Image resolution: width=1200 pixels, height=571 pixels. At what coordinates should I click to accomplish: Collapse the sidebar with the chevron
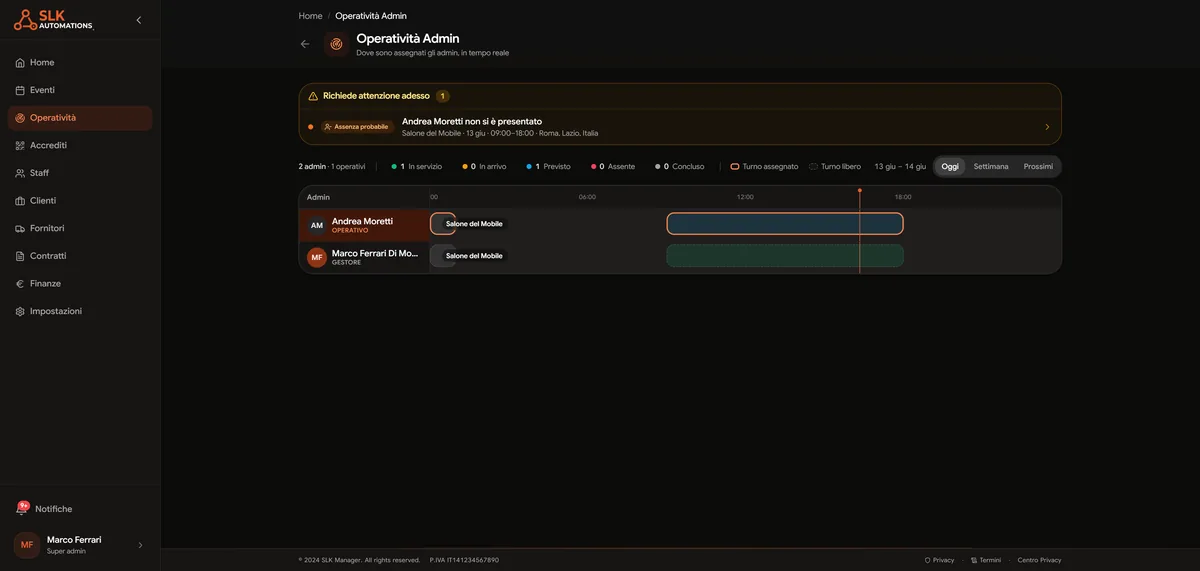(x=139, y=20)
